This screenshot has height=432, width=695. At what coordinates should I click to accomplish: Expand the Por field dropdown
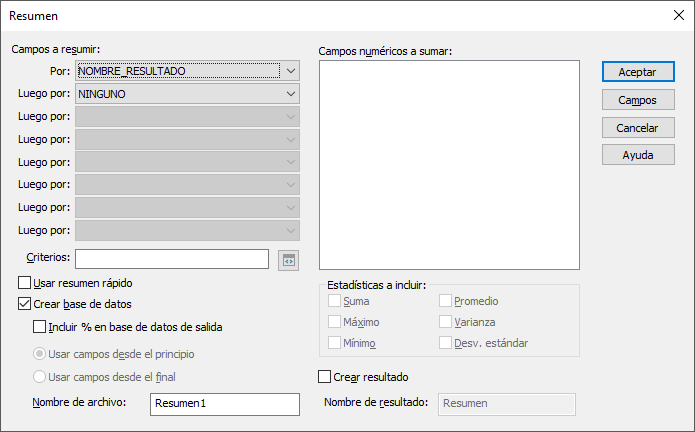pyautogui.click(x=290, y=71)
